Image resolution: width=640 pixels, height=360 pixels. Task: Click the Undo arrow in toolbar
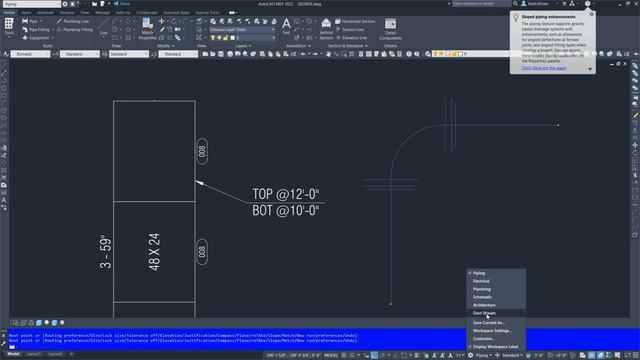303,54
